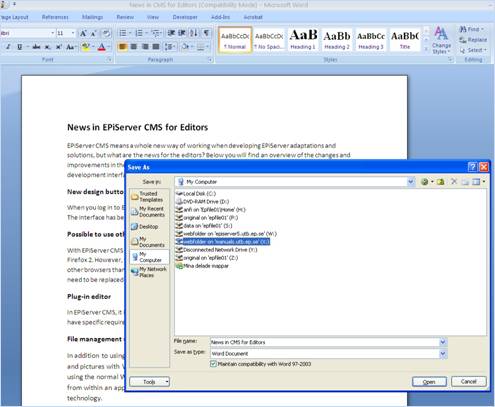The height and width of the screenshot is (407, 495).
Task: Toggle Center text alignment
Action: coord(134,47)
